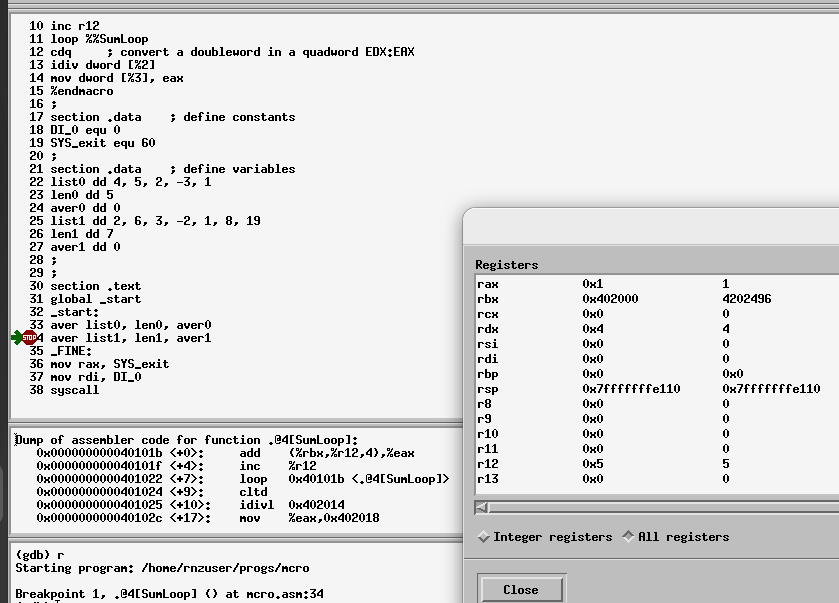This screenshot has width=839, height=603.
Task: Select the All registers radio button
Action: pyautogui.click(x=628, y=537)
